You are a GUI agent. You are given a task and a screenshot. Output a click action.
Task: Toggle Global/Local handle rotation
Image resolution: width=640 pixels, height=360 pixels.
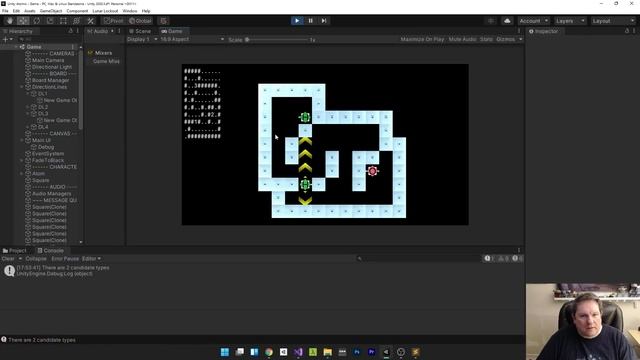click(140, 21)
